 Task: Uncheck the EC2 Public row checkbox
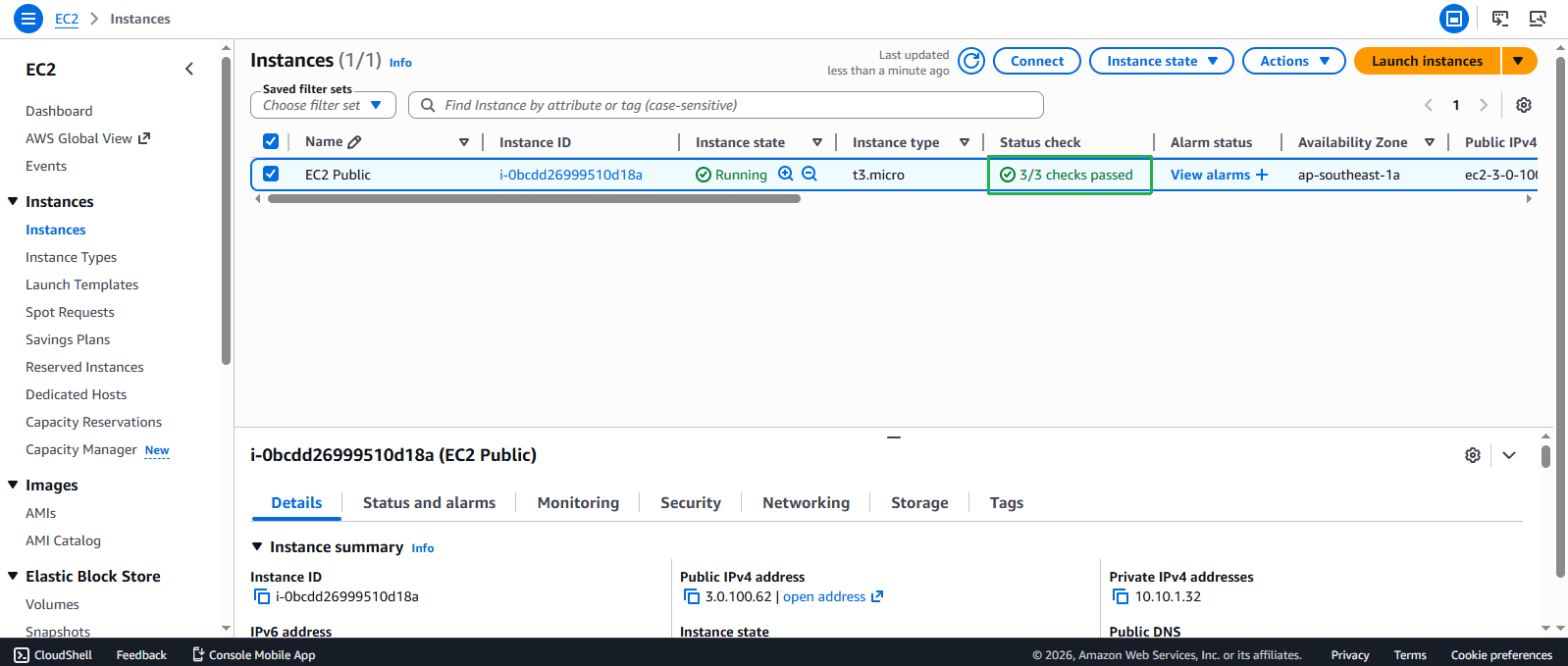click(x=271, y=174)
